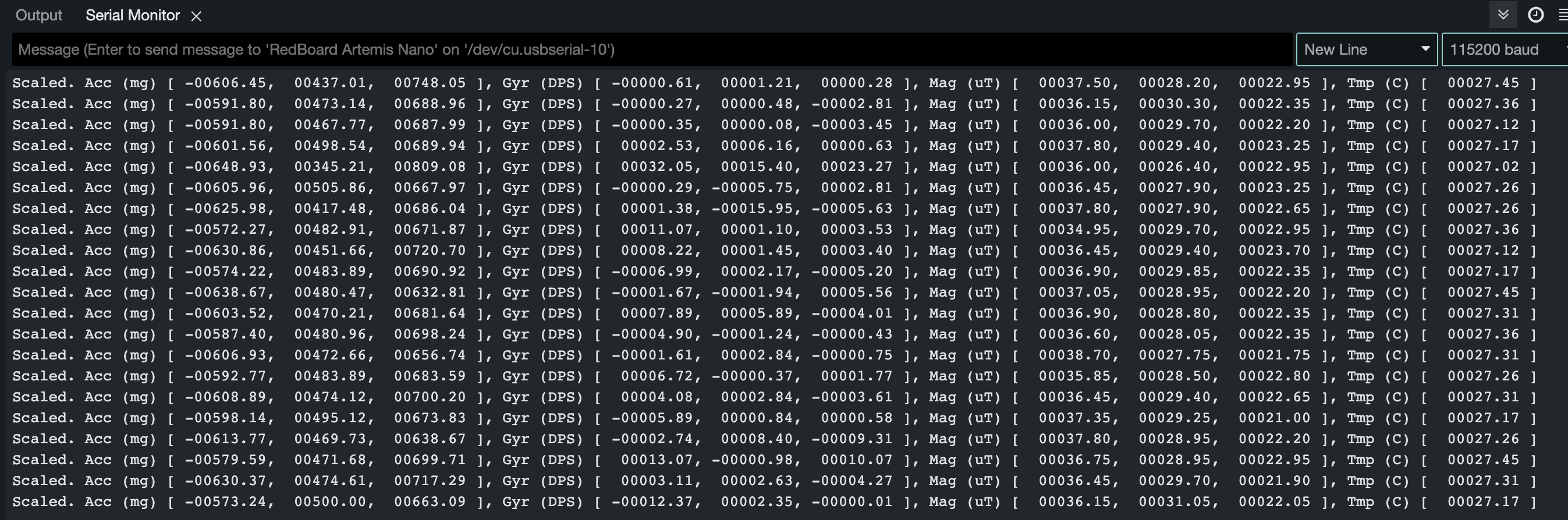Screen dimensions: 1568x520
Task: Click the accelerometer value 00748.05
Action: [x=430, y=83]
